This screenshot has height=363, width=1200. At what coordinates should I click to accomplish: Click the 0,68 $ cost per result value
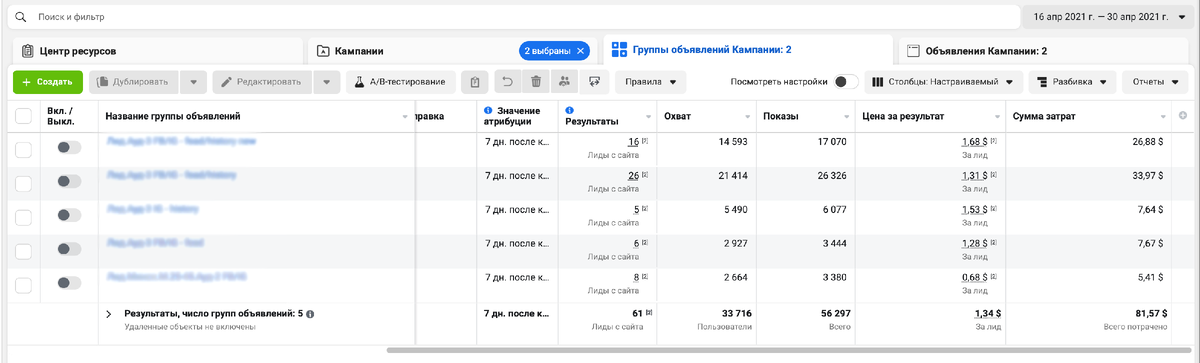(975, 277)
